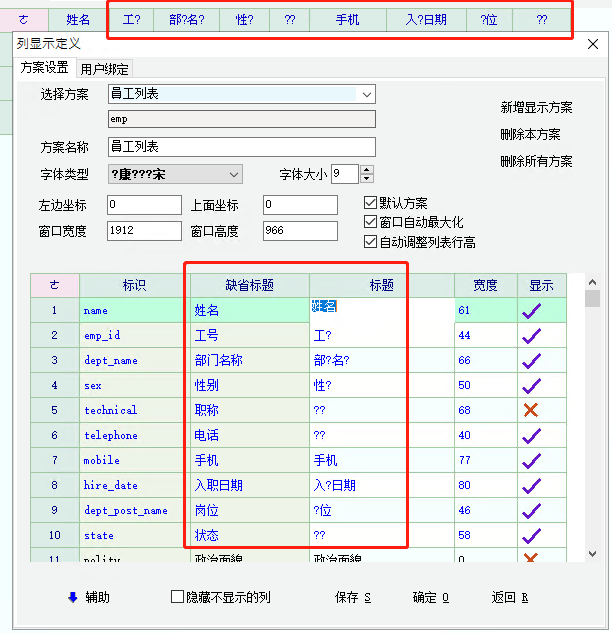Click the scrollbar down arrow of the column list
Screen dimensions: 612x633
592,554
